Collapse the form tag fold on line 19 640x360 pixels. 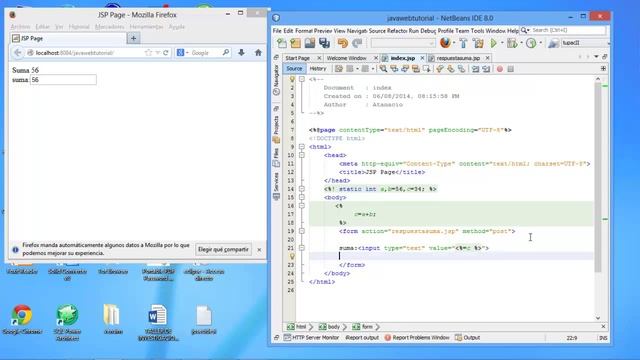302,231
